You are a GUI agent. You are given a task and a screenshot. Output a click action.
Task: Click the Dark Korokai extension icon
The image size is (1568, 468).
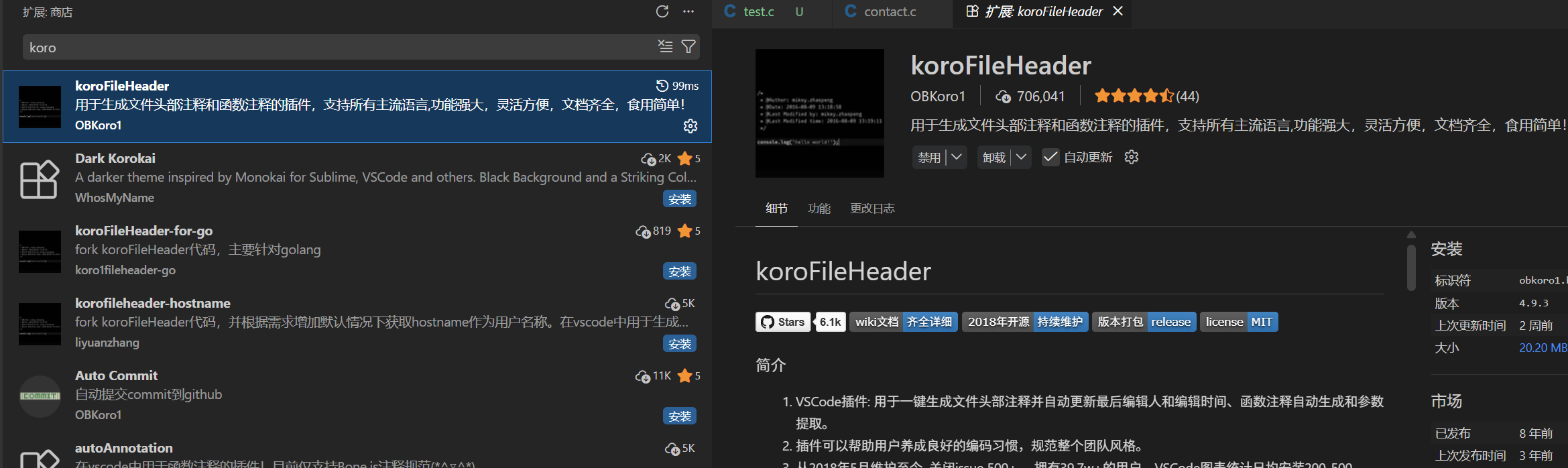(x=40, y=179)
